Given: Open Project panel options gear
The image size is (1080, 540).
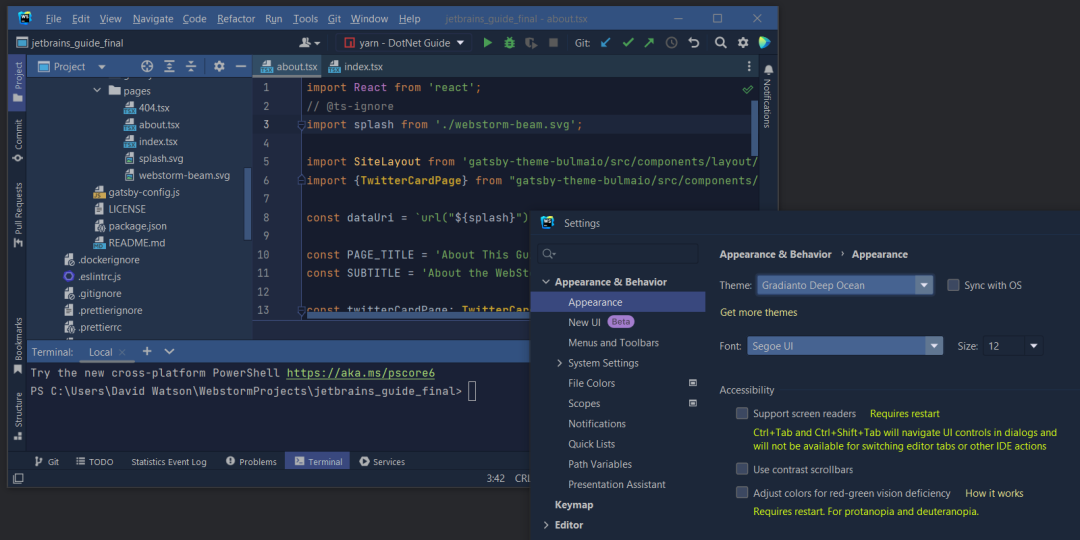Looking at the screenshot, I should coord(219,66).
